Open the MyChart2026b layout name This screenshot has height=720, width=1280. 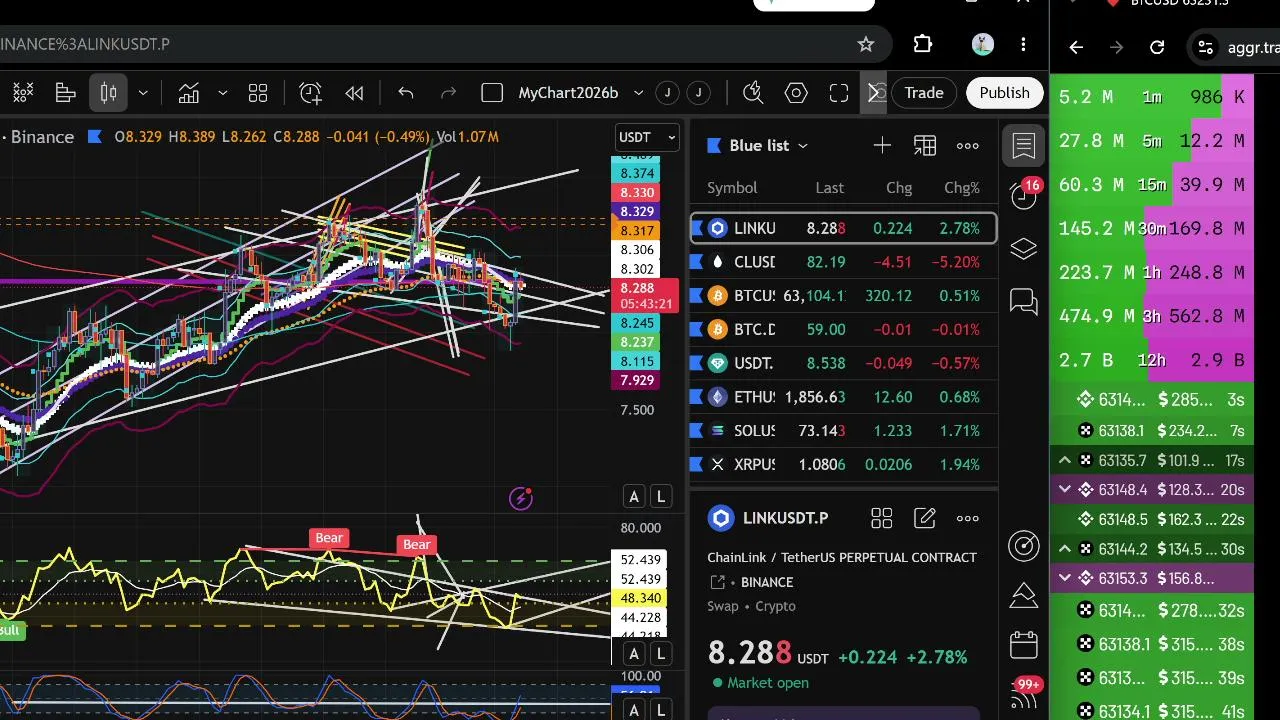(568, 93)
